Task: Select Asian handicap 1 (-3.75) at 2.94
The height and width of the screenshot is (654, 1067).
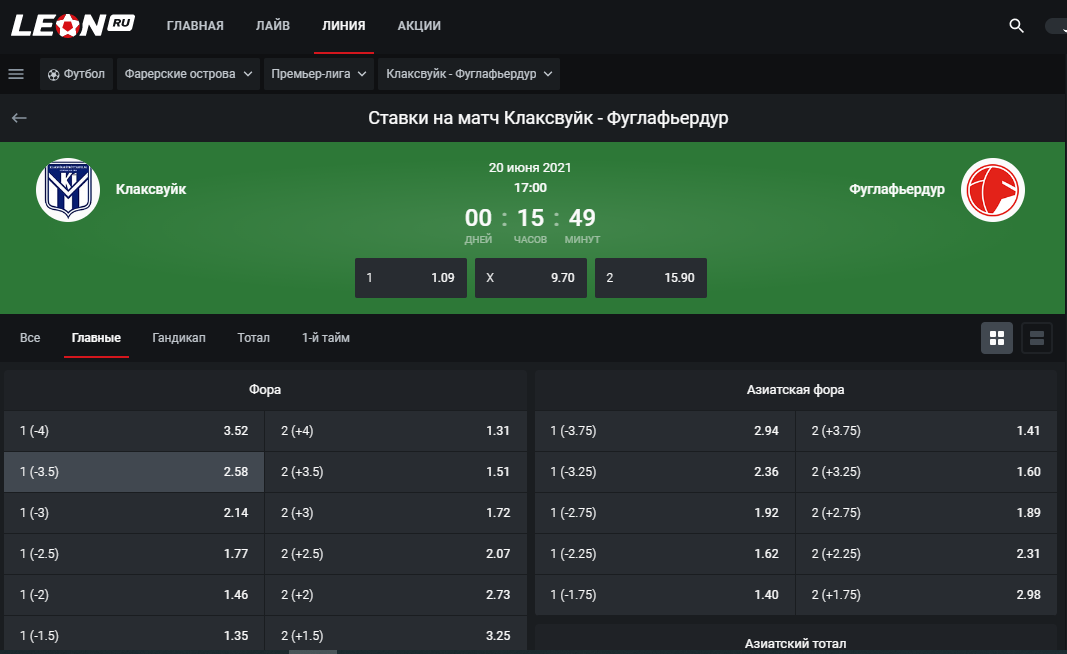Action: [x=665, y=431]
